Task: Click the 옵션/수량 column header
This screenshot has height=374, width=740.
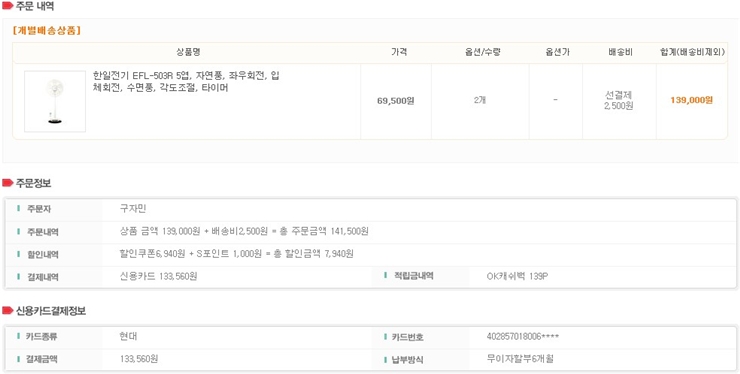Action: click(480, 52)
